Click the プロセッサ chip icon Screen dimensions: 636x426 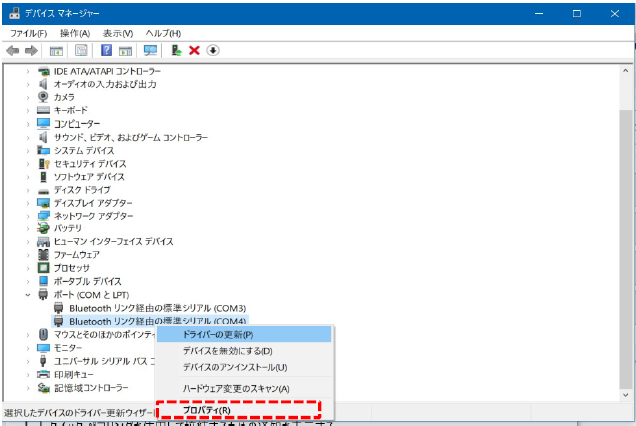pos(43,268)
